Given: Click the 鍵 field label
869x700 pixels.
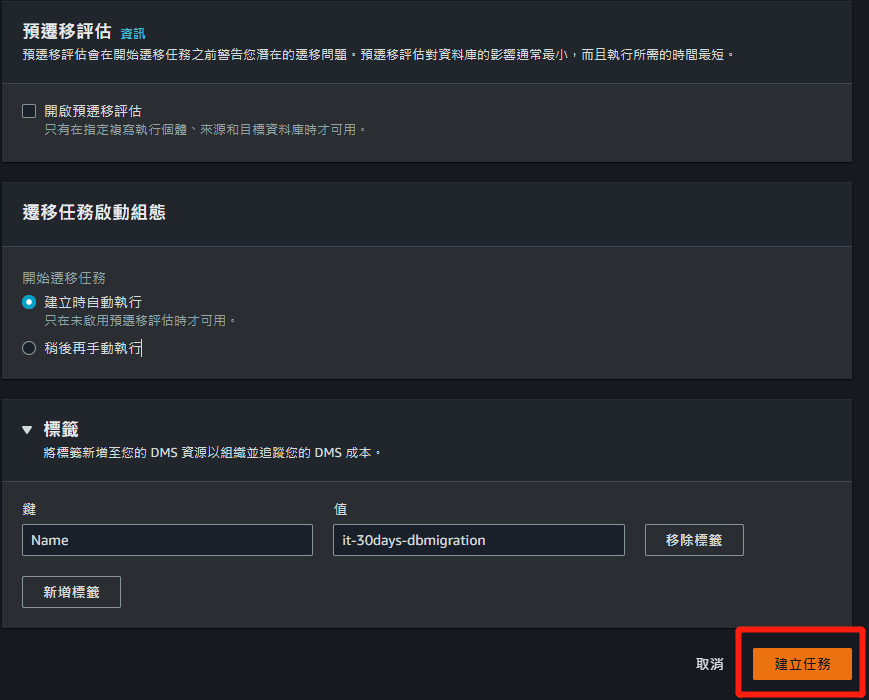Looking at the screenshot, I should 29,509.
